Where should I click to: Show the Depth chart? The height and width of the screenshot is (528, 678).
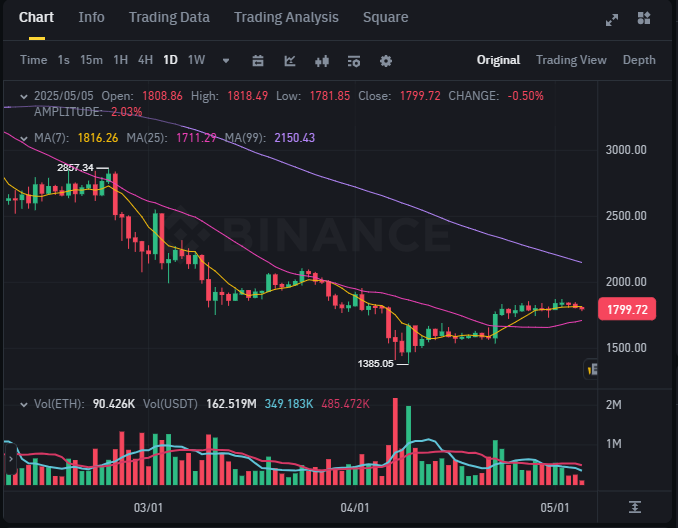click(639, 60)
